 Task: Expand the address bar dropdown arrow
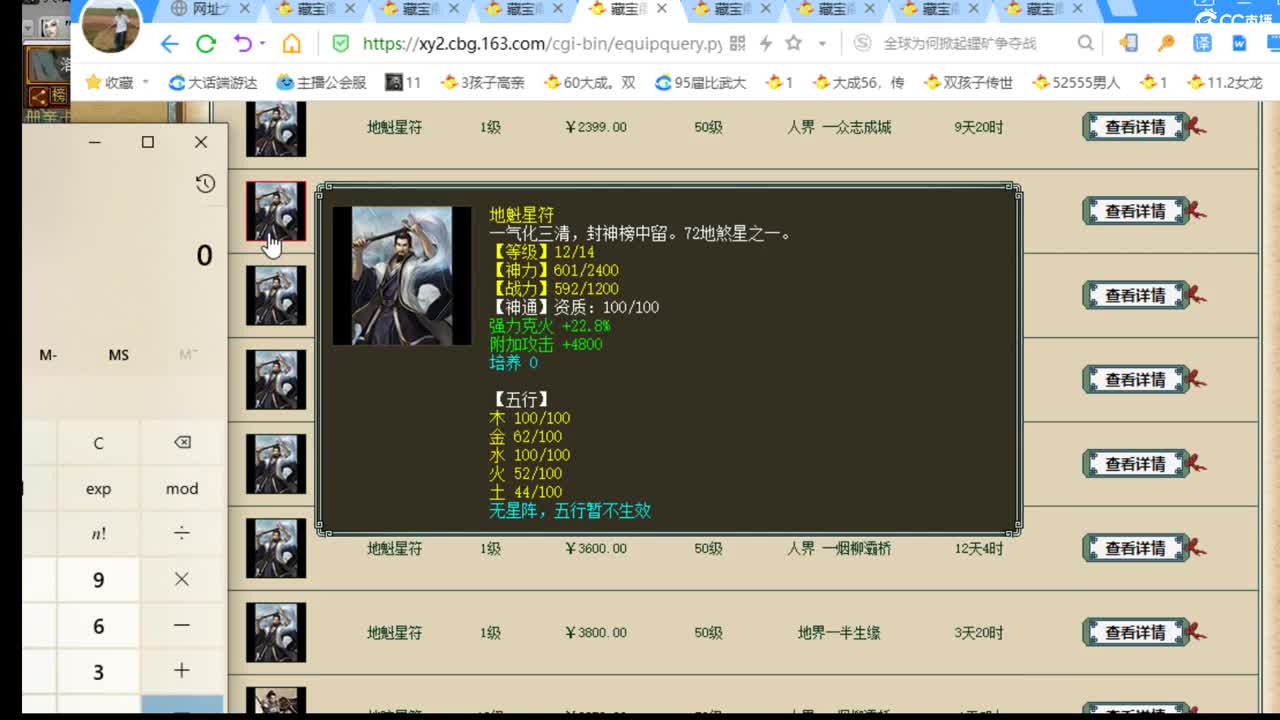[x=822, y=44]
